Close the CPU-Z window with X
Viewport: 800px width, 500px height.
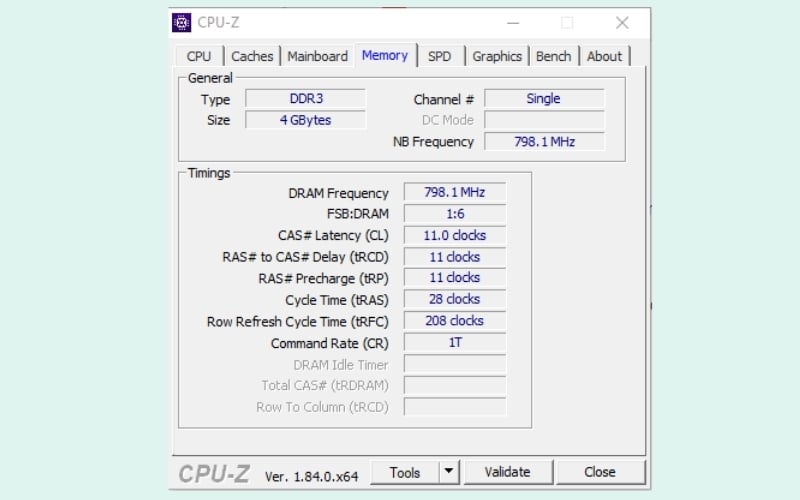pyautogui.click(x=622, y=23)
